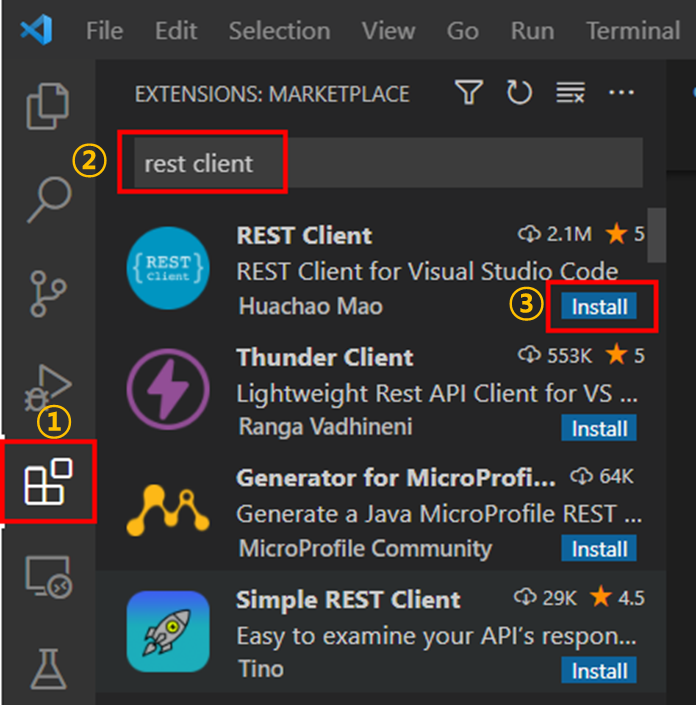This screenshot has width=696, height=705.
Task: Open the Testing flask view
Action: (x=48, y=669)
